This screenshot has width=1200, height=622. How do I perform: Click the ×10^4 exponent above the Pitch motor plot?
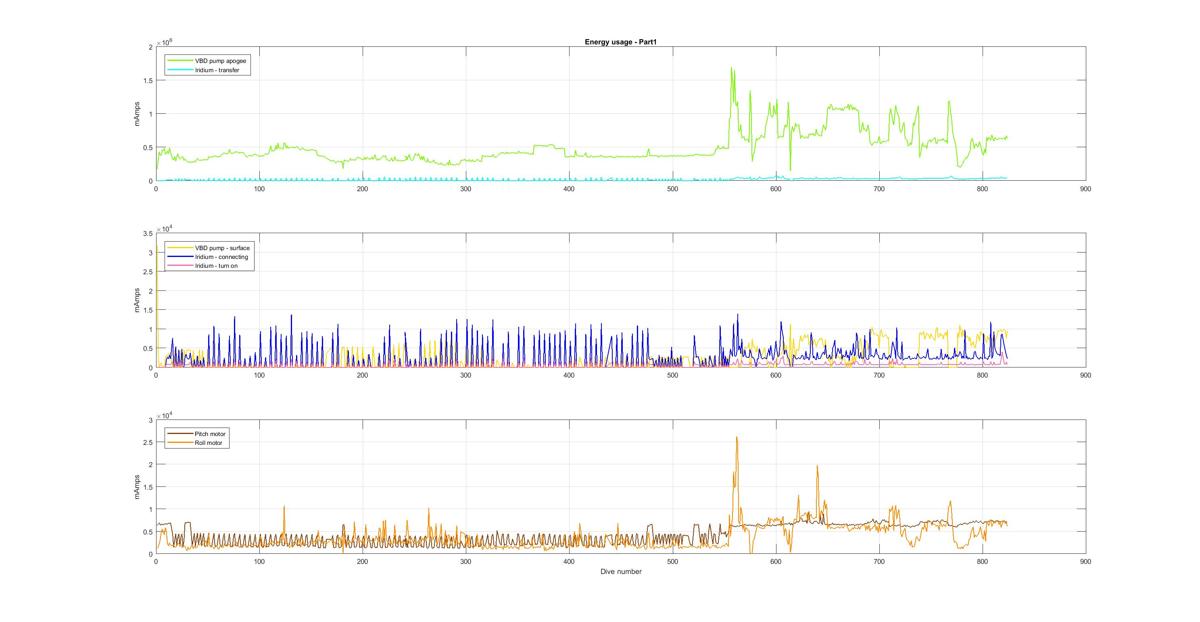166,414
